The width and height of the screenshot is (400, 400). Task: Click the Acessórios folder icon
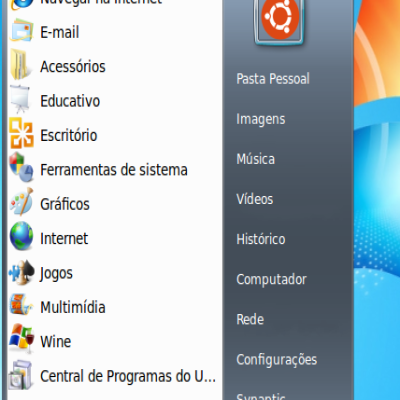(x=22, y=65)
